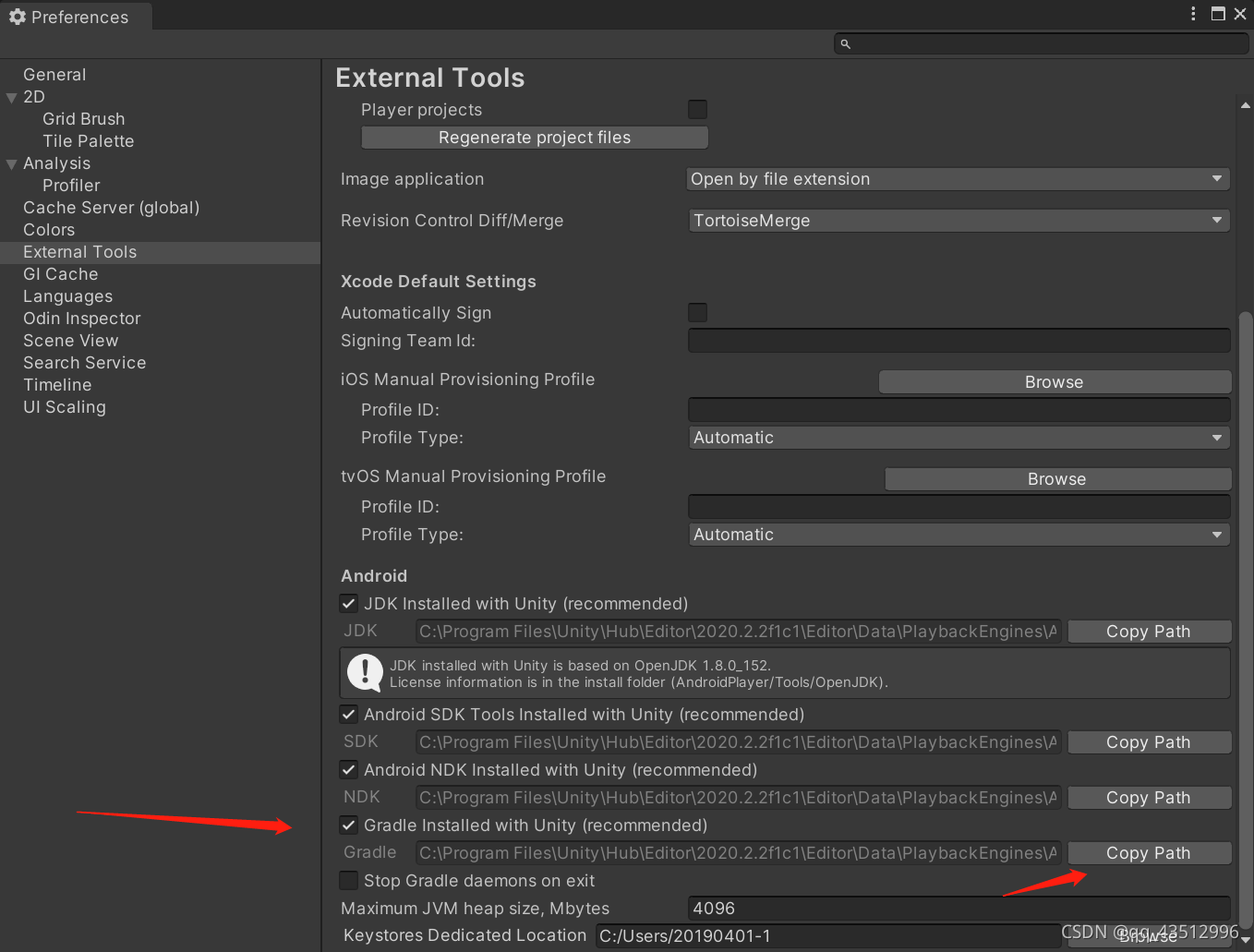The image size is (1254, 952).
Task: Maximize the Preferences window
Action: coord(1218,14)
